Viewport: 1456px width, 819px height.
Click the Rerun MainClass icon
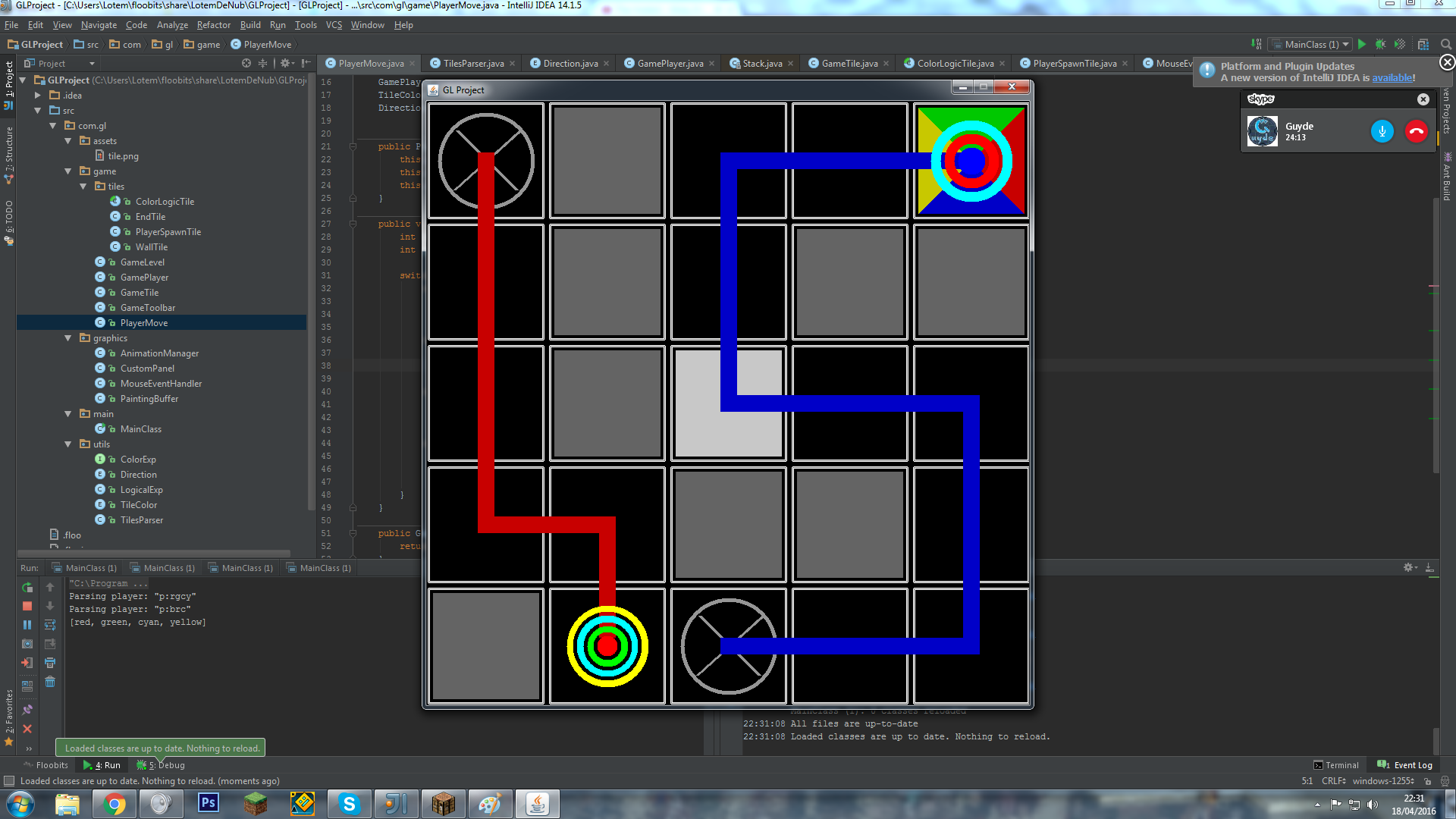coord(27,588)
